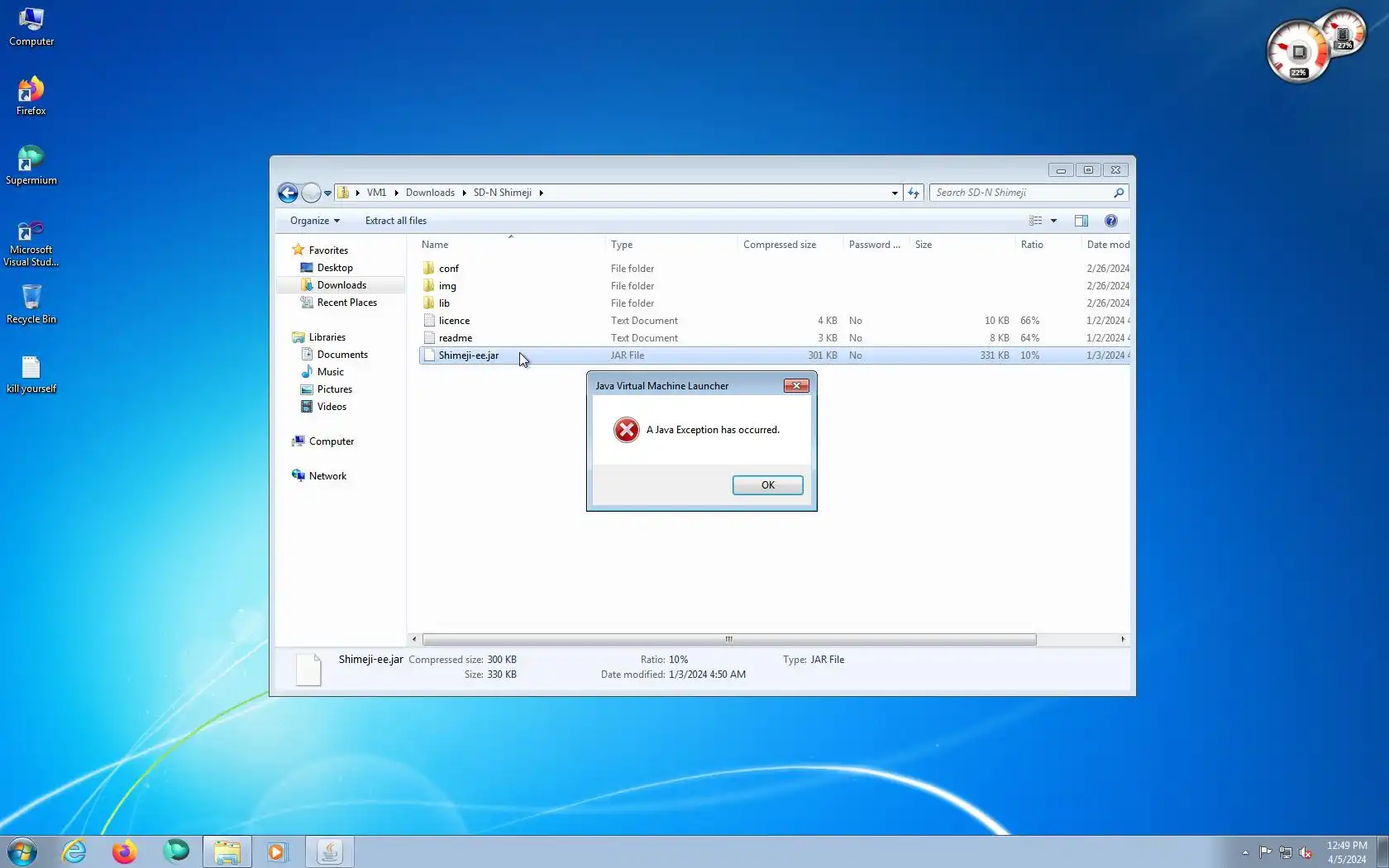This screenshot has width=1389, height=868.
Task: Open Recent Places in the navigation pane
Action: pyautogui.click(x=346, y=303)
